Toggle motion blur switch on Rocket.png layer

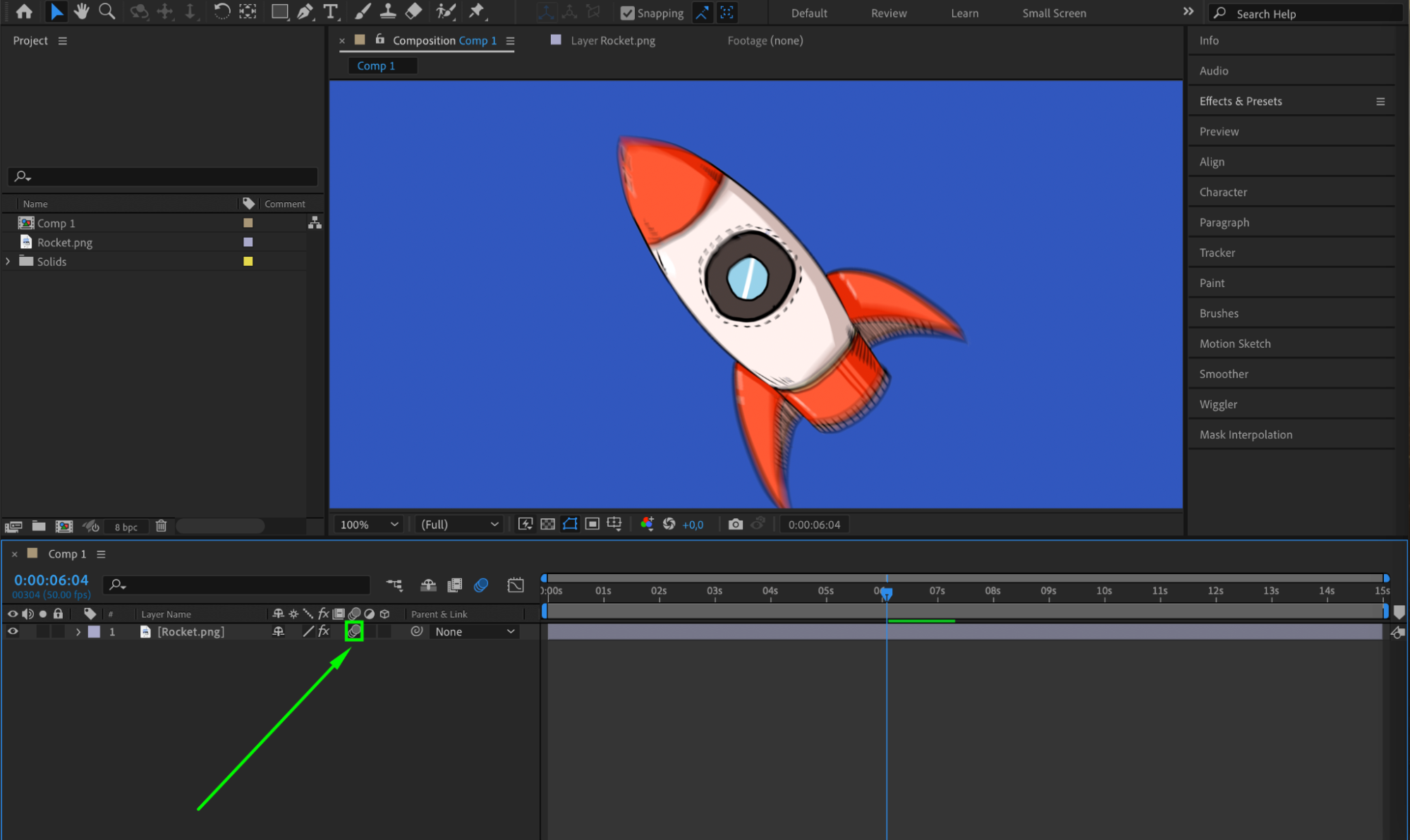pyautogui.click(x=354, y=631)
